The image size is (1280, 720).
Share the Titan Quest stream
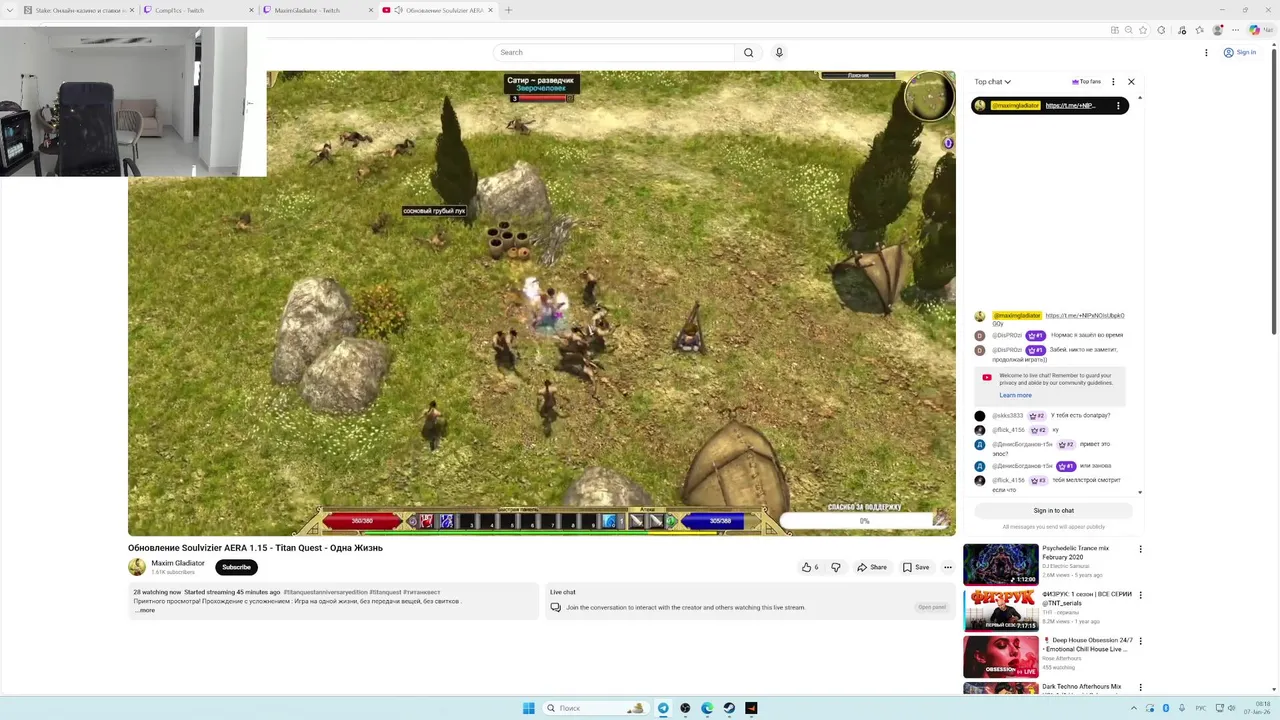872,567
